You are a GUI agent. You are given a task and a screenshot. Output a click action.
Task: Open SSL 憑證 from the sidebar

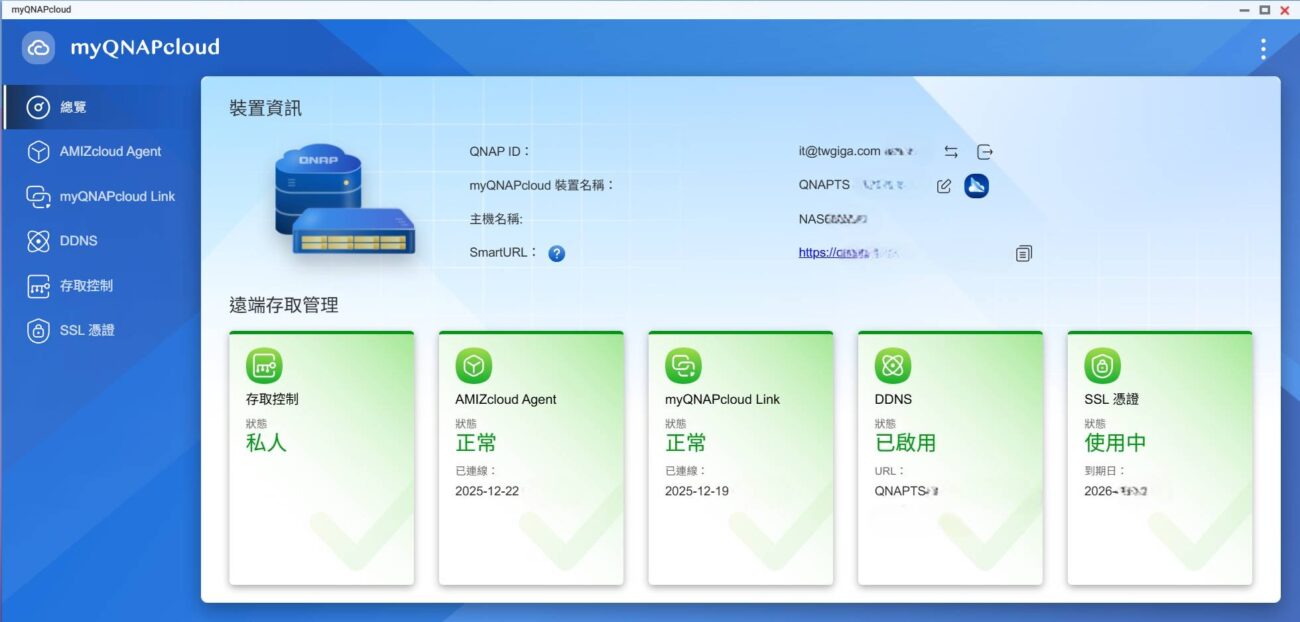coord(87,330)
